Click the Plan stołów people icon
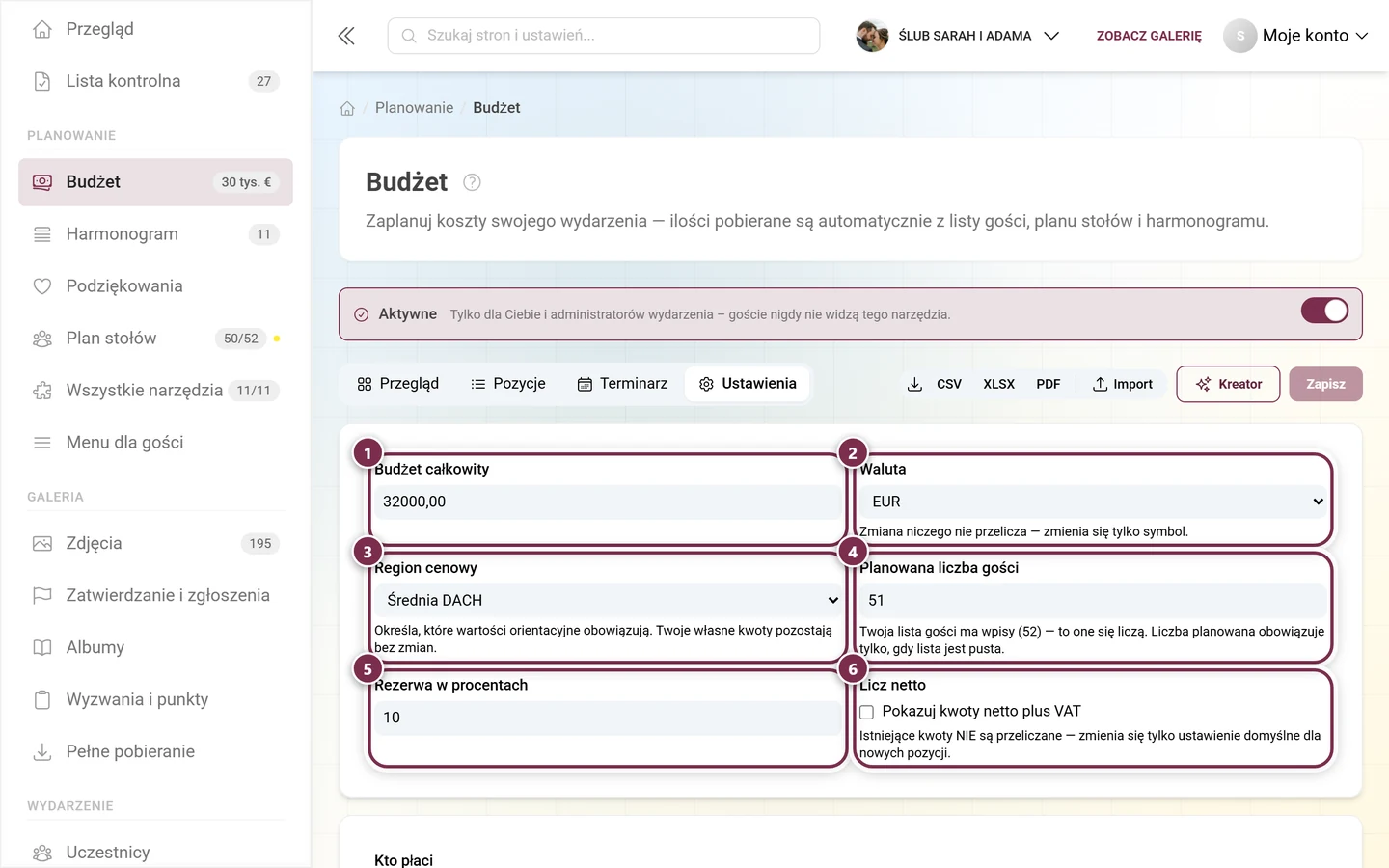The image size is (1389, 868). [x=42, y=339]
